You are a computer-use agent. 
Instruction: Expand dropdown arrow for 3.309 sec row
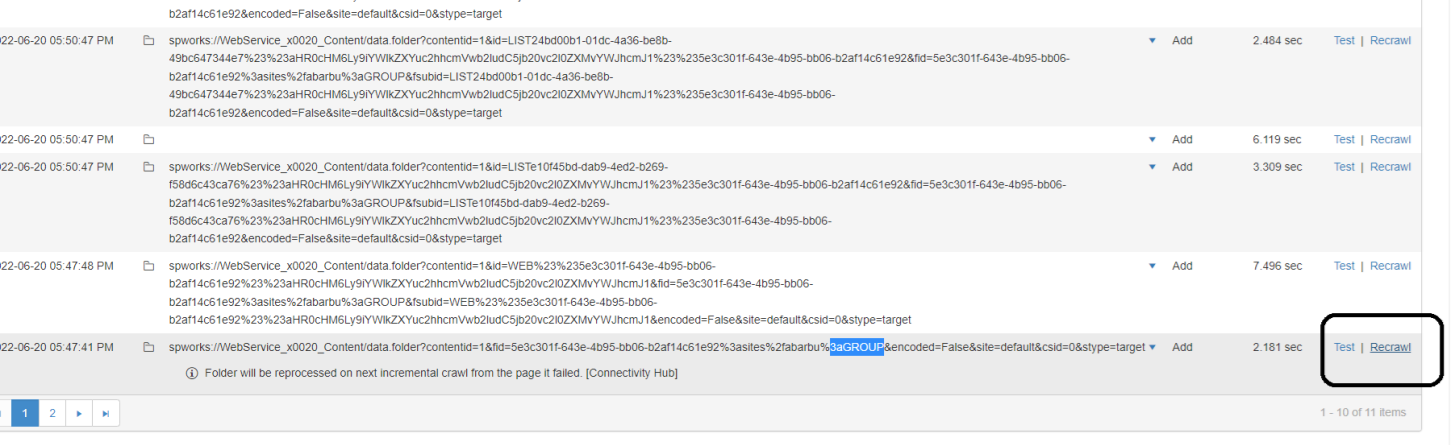tap(1152, 167)
